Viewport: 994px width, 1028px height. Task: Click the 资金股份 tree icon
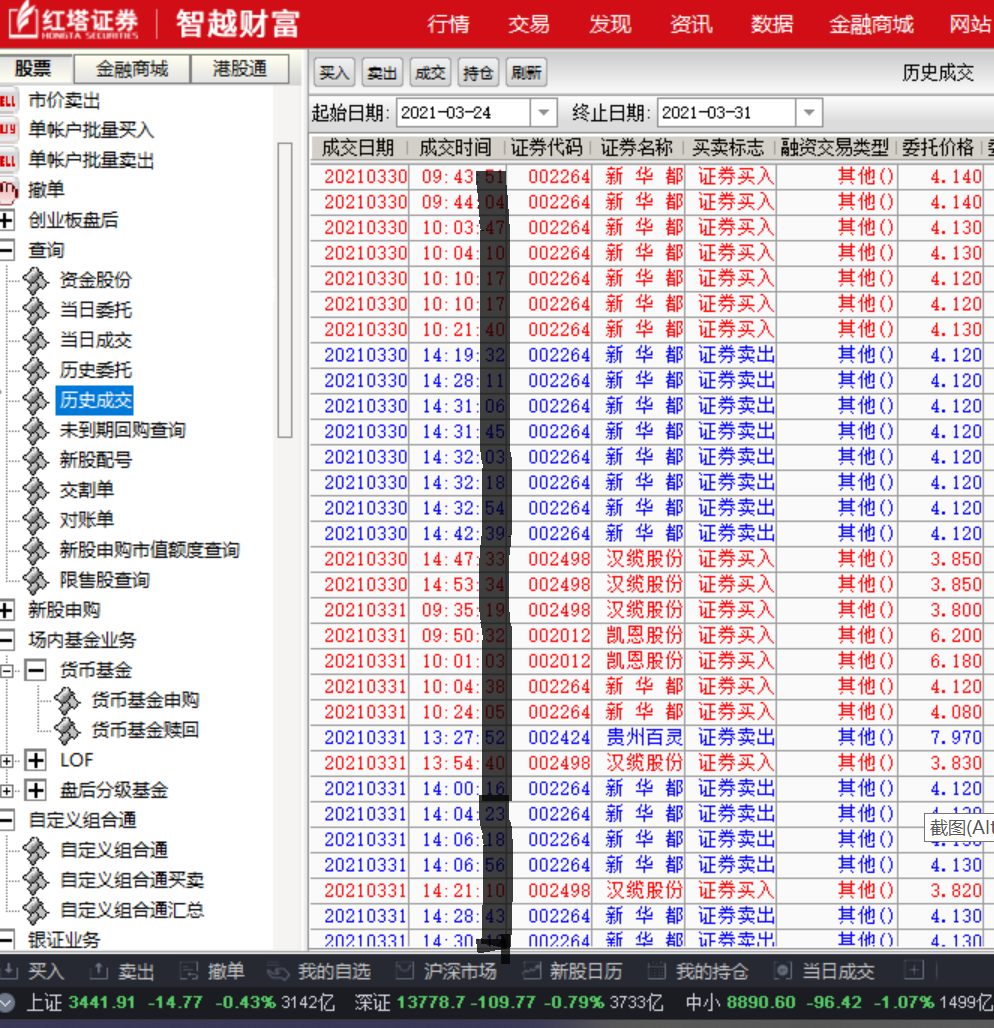pos(36,281)
